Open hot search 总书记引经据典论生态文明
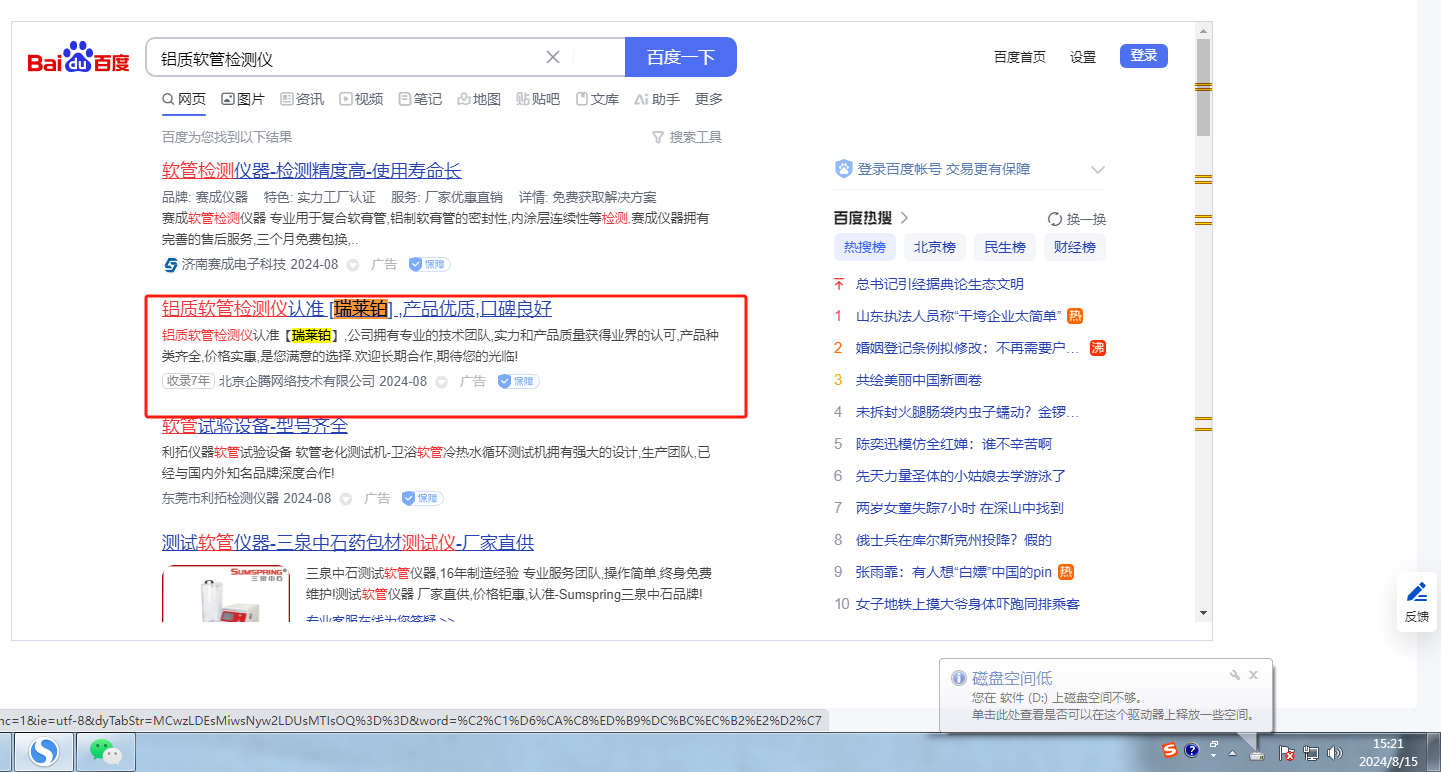This screenshot has height=772, width=1441. click(x=940, y=284)
